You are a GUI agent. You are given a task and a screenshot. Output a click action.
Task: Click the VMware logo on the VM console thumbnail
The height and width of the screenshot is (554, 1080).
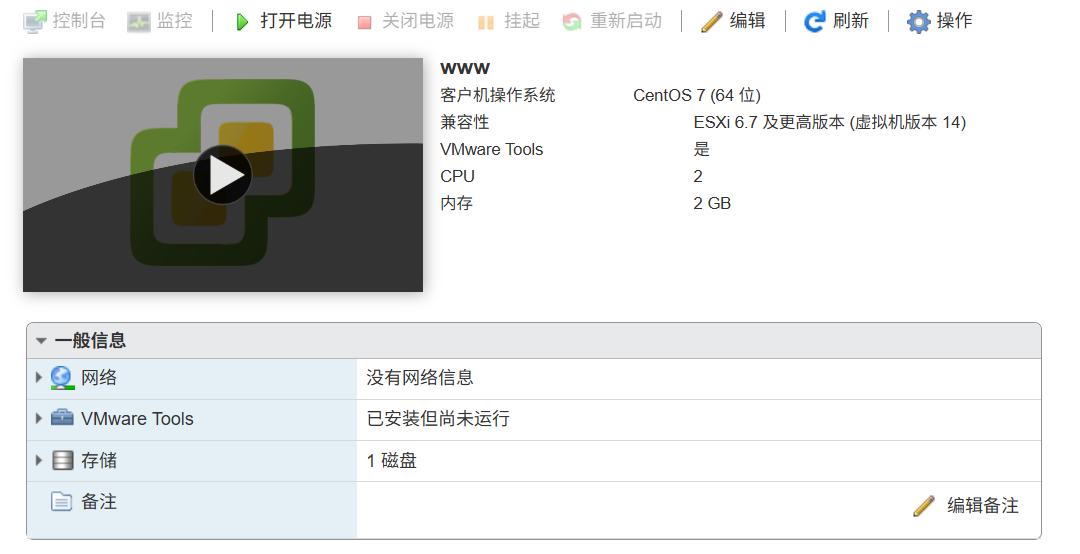[x=222, y=172]
